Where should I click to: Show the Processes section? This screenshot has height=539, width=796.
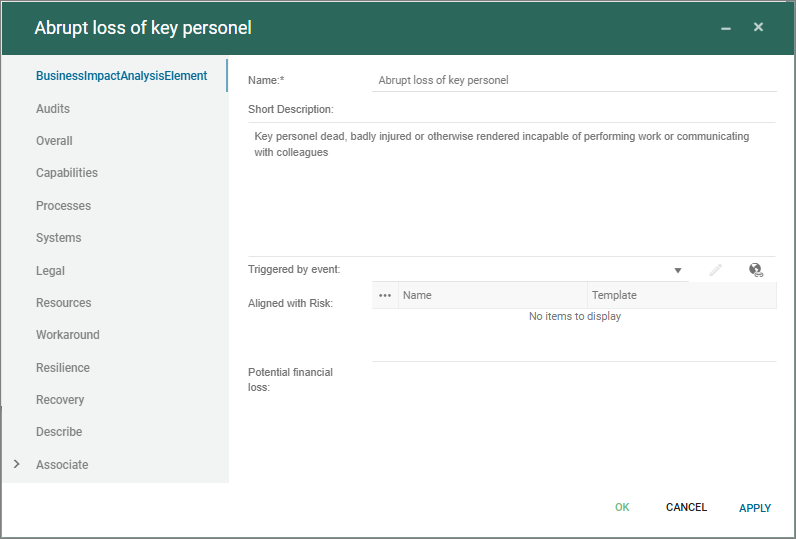point(63,206)
